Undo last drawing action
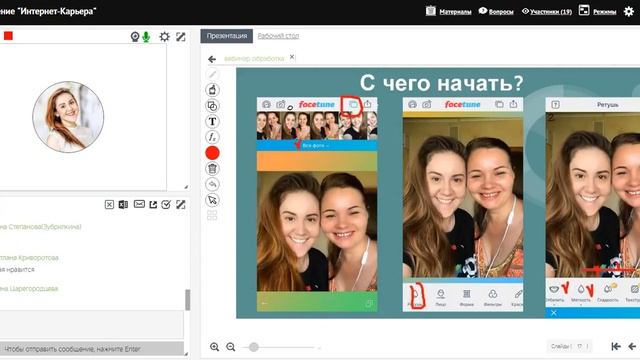This screenshot has width=640, height=360. (212, 184)
